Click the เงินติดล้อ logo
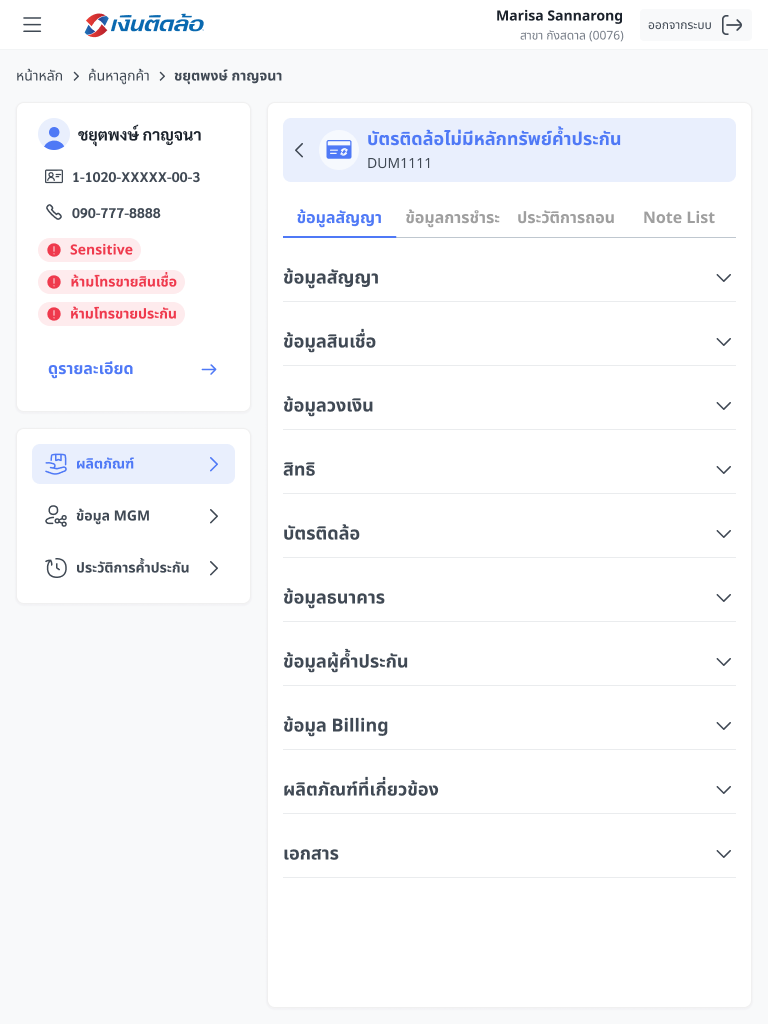Viewport: 768px width, 1024px height. [x=144, y=25]
